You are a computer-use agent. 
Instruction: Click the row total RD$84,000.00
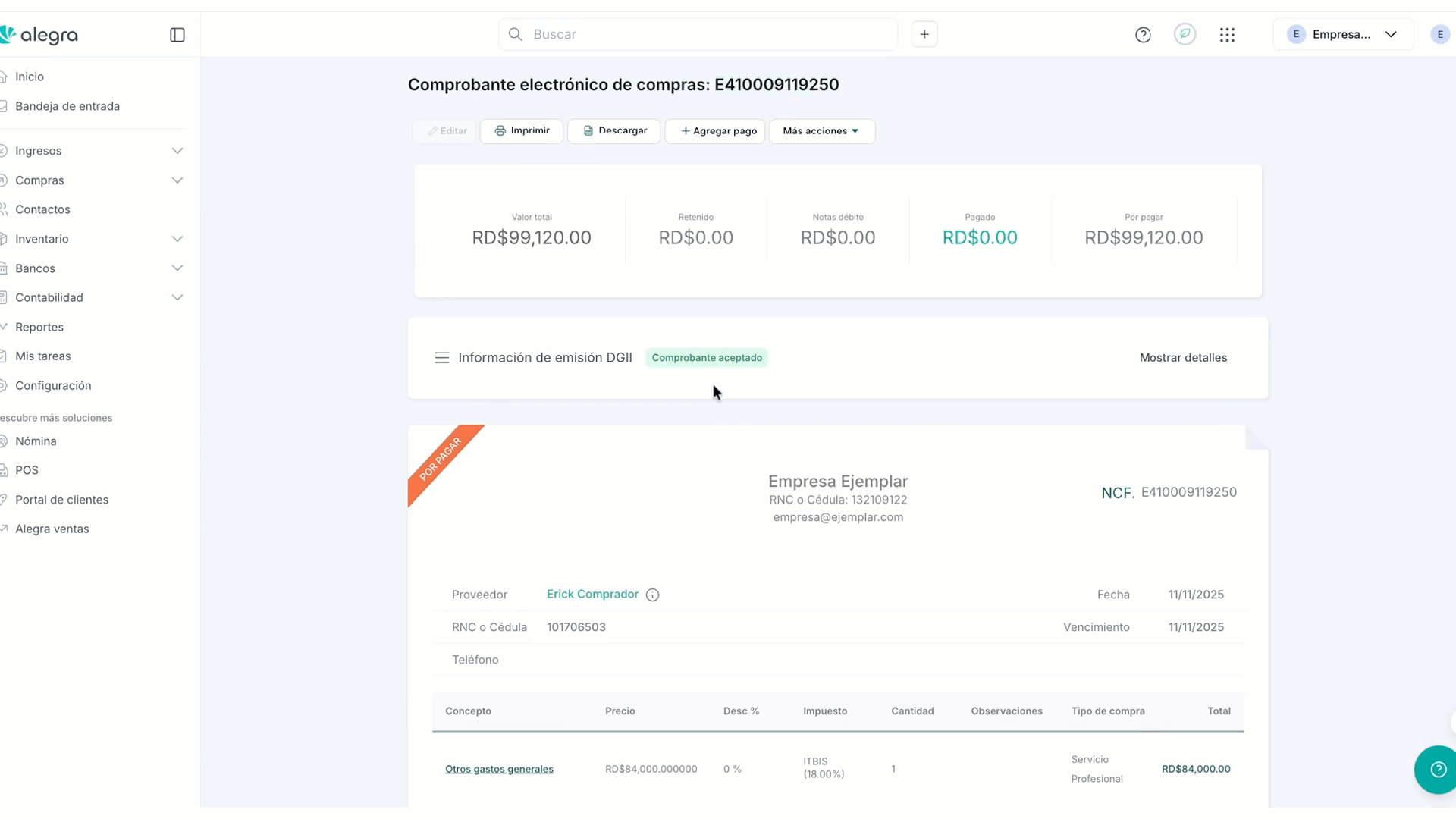[1196, 769]
